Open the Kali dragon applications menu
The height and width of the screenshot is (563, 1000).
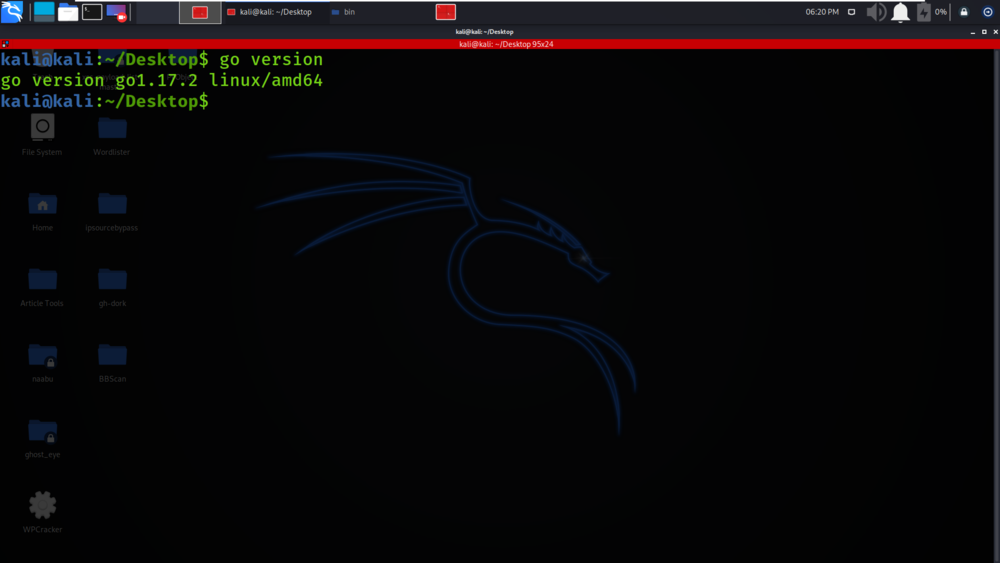coord(12,11)
